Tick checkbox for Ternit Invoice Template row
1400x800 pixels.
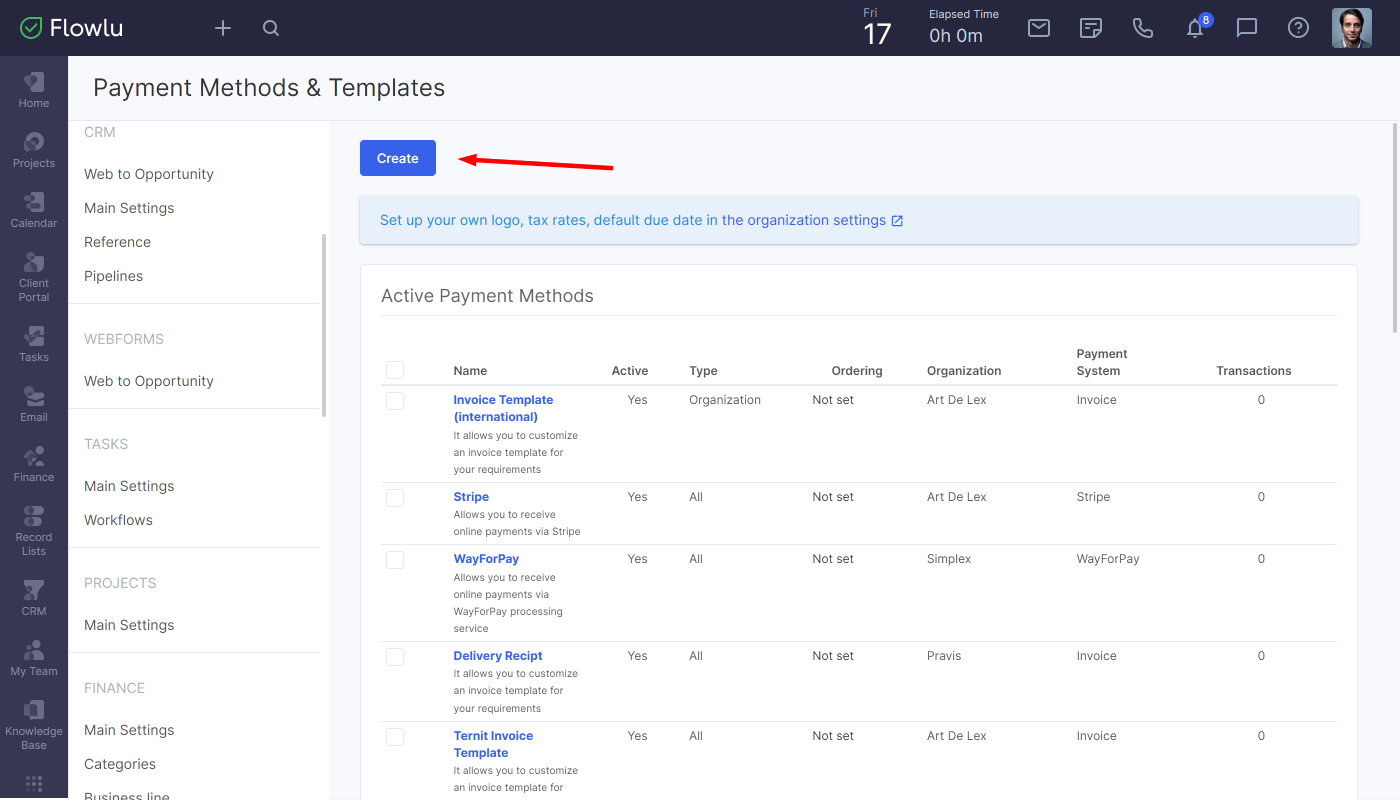[395, 737]
